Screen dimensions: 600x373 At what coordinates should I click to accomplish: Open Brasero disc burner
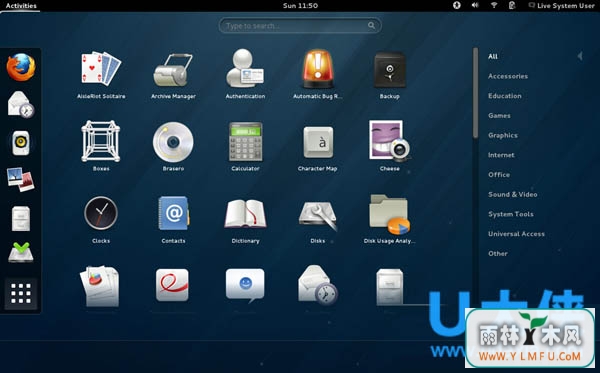(173, 146)
